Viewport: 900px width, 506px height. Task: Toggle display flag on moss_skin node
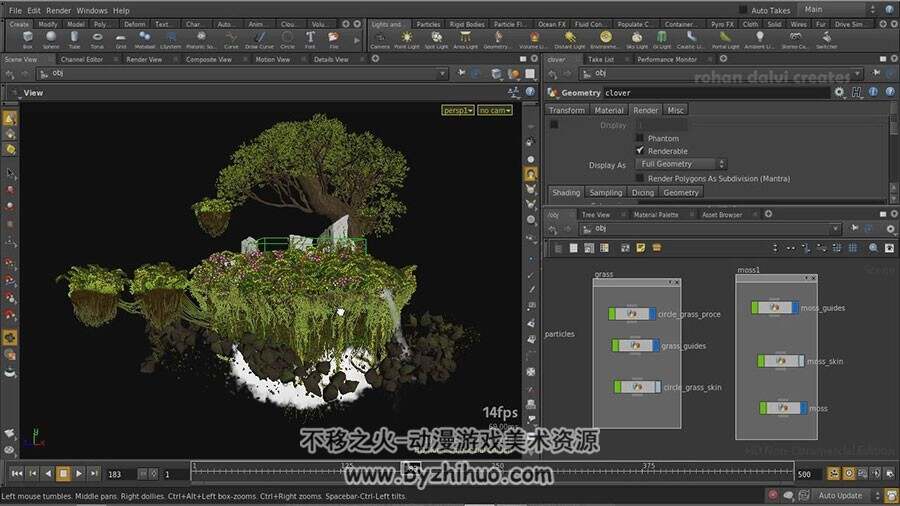[801, 361]
